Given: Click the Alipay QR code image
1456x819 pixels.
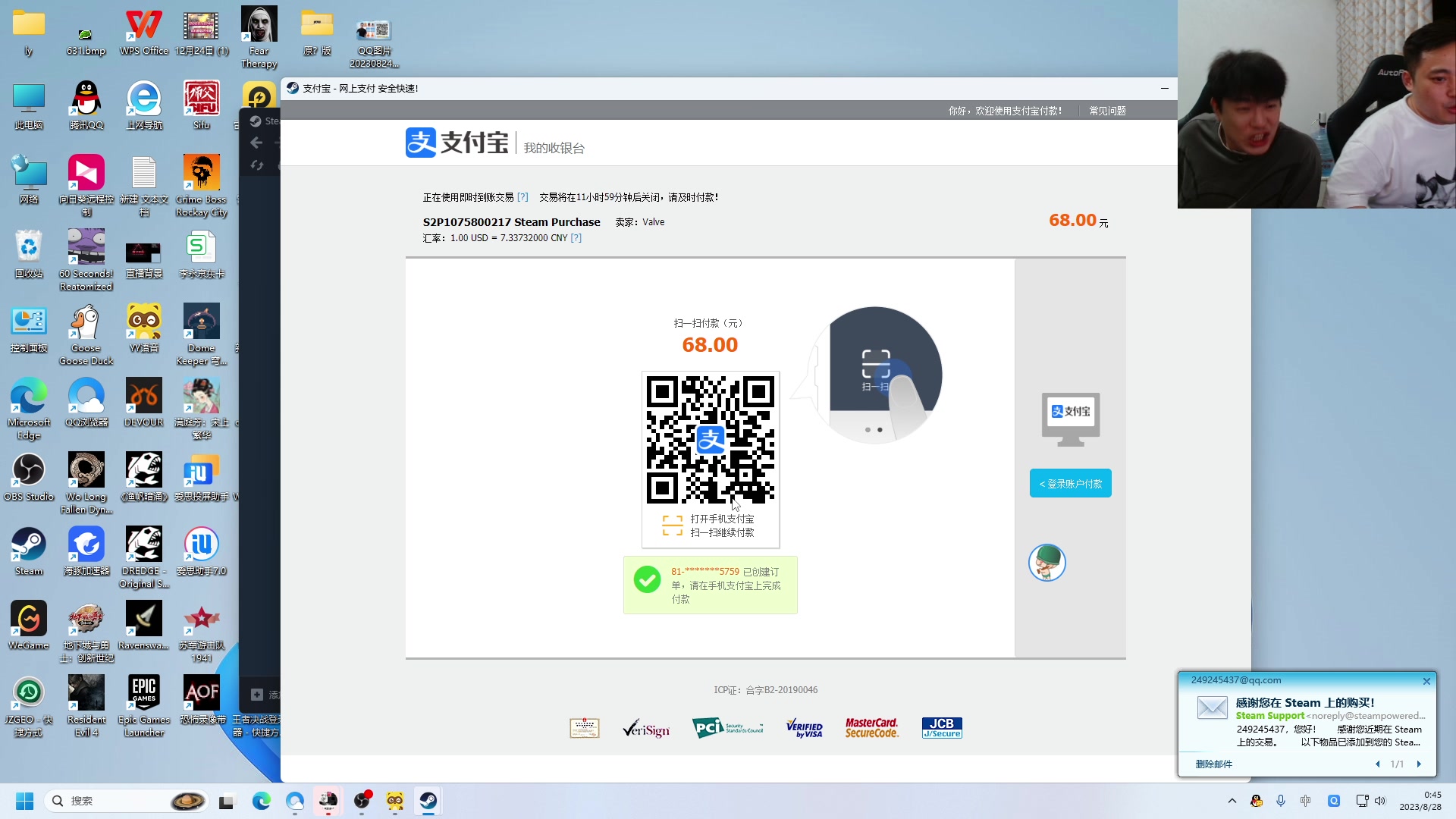Looking at the screenshot, I should click(710, 440).
